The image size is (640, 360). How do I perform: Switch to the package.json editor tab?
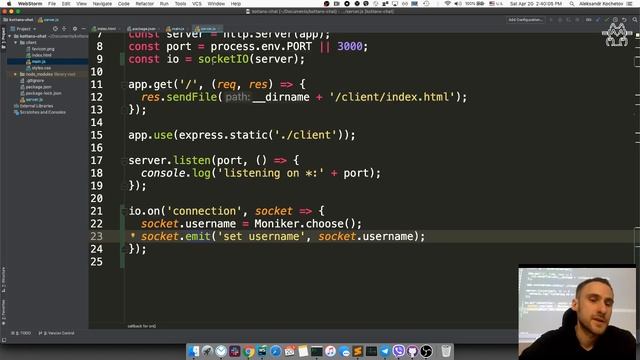(x=142, y=29)
